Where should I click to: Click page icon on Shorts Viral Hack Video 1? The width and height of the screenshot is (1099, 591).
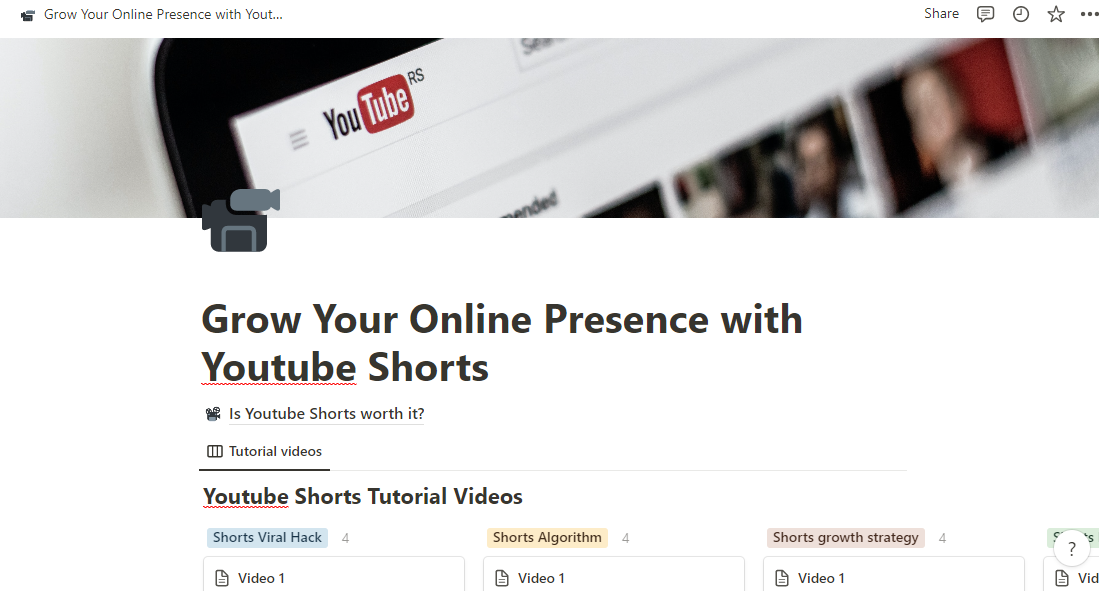(x=222, y=578)
